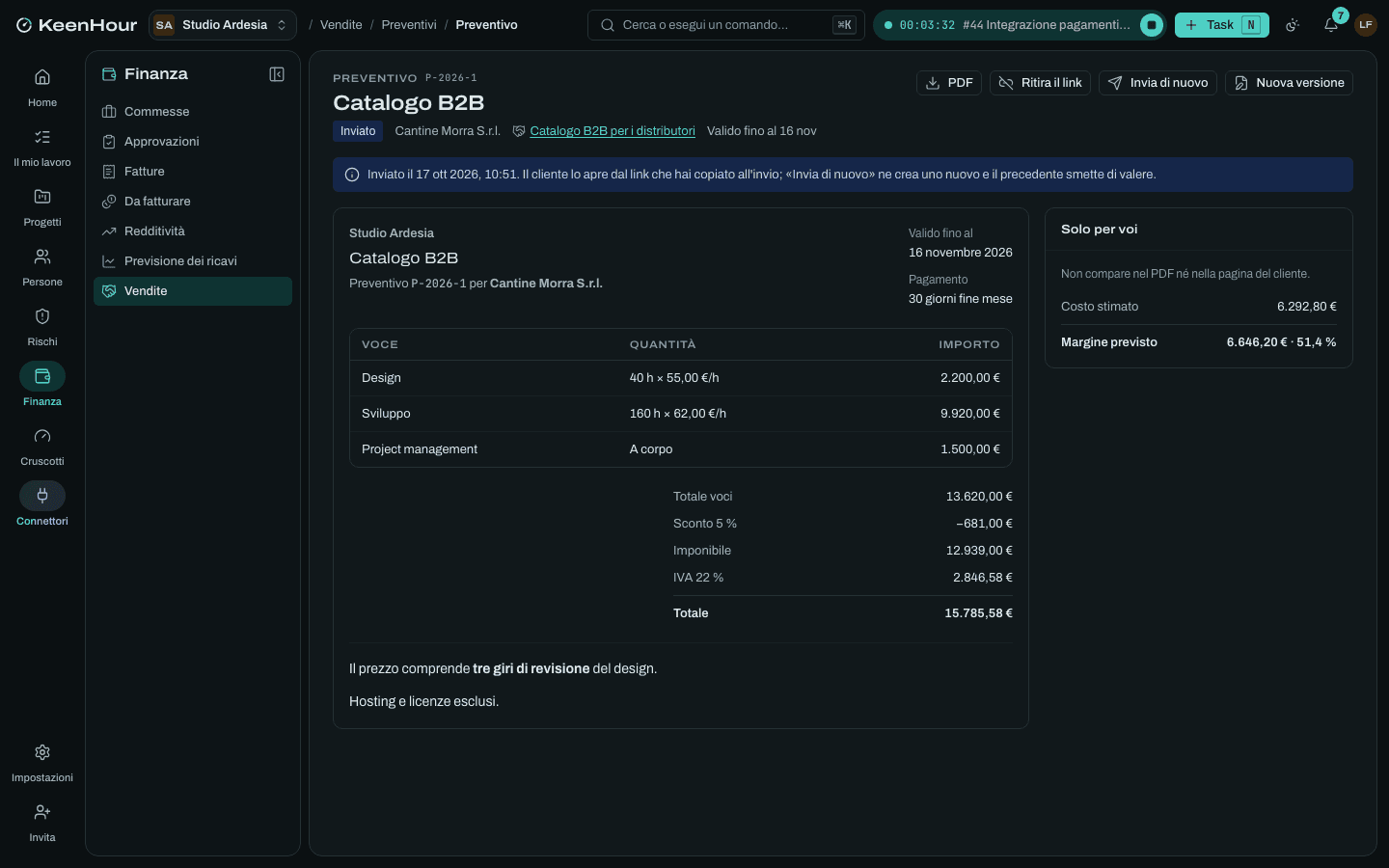Click the Ritira il link button
Viewport: 1389px width, 868px height.
pyautogui.click(x=1040, y=83)
